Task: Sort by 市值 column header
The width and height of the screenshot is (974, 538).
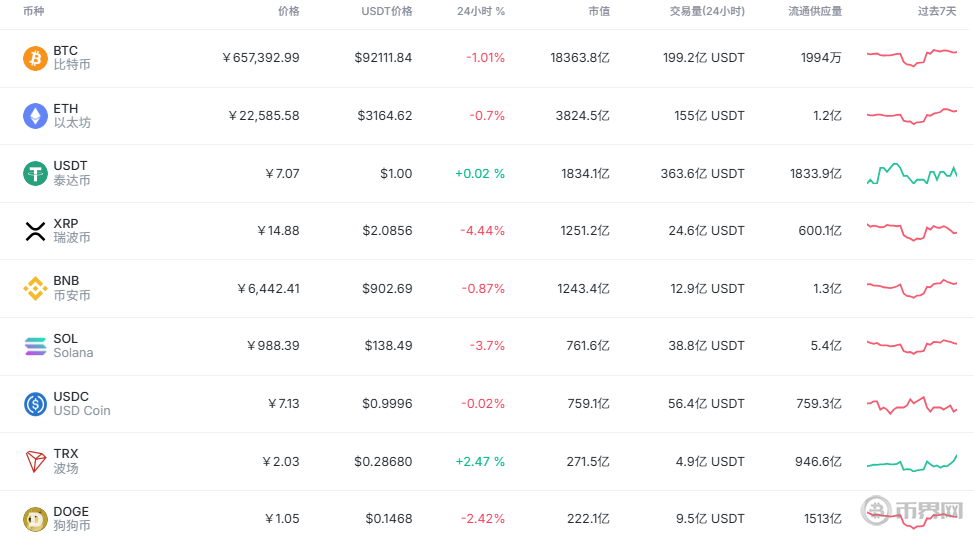Action: pos(597,12)
